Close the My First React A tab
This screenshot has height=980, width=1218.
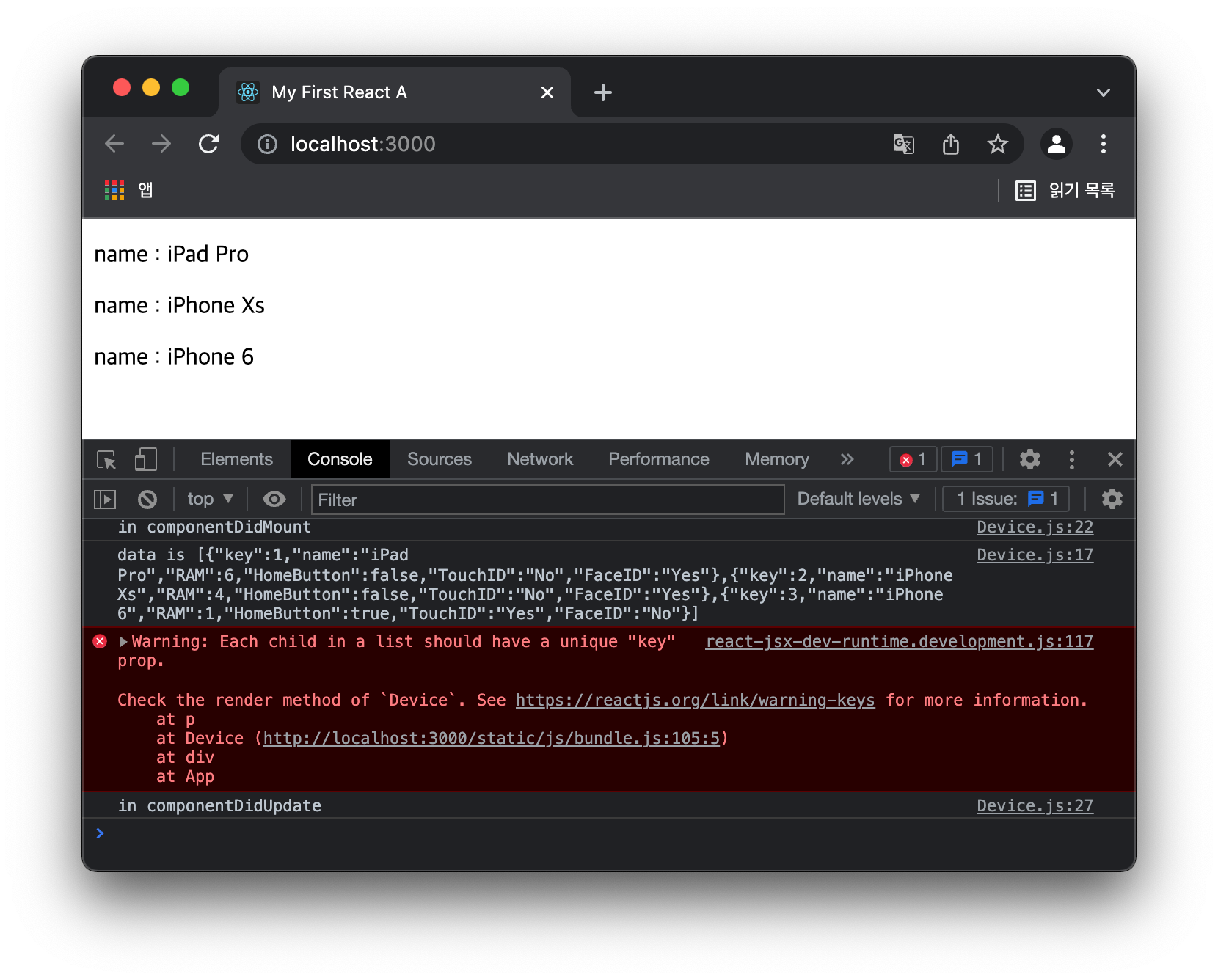(x=547, y=92)
